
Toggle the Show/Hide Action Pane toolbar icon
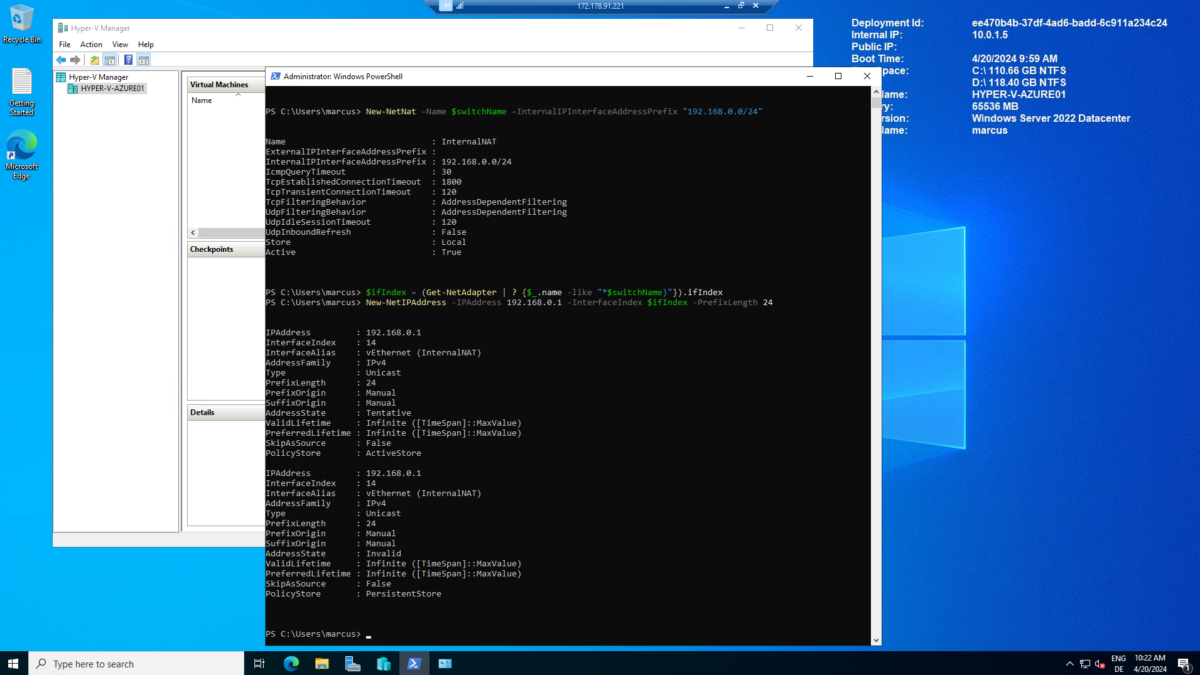click(x=143, y=59)
